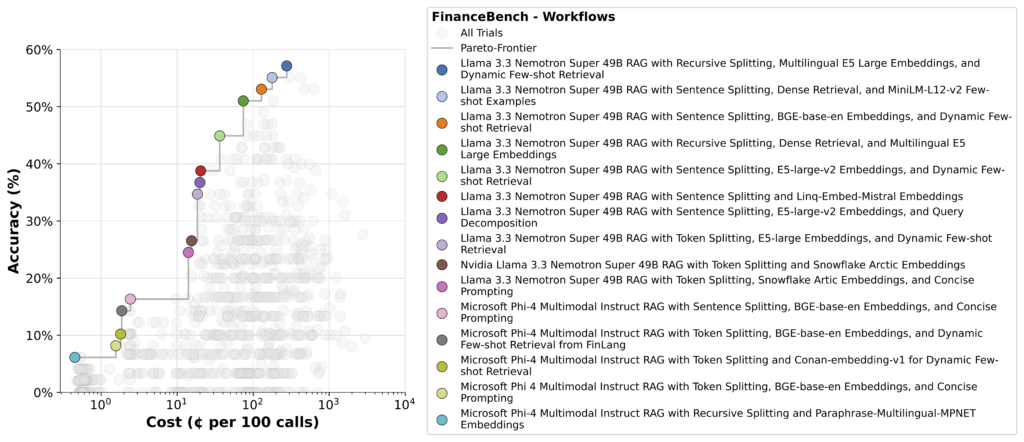1024x442 pixels.
Task: Select the red legend marker for Linq-Embed-Mistral
Action: tap(443, 195)
